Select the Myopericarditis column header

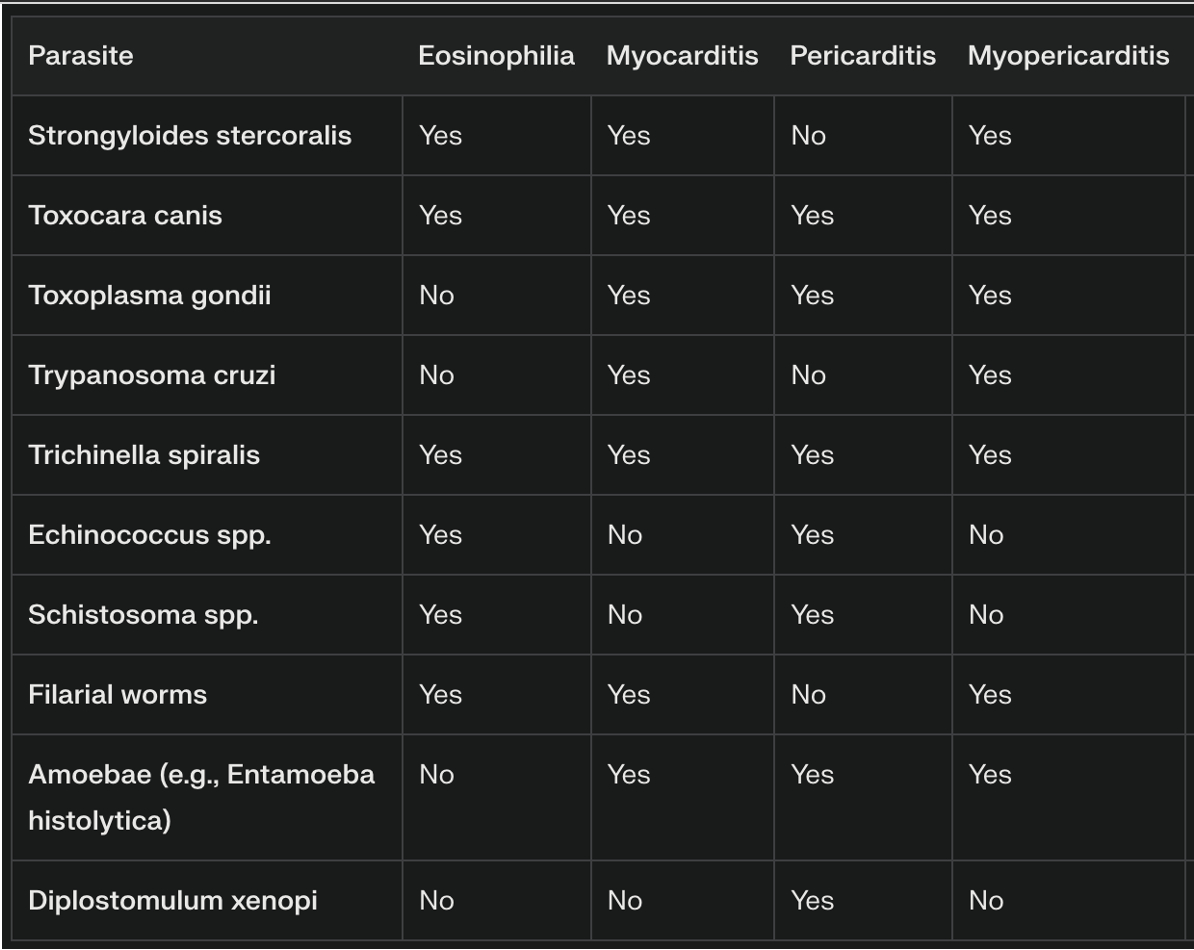point(1068,56)
